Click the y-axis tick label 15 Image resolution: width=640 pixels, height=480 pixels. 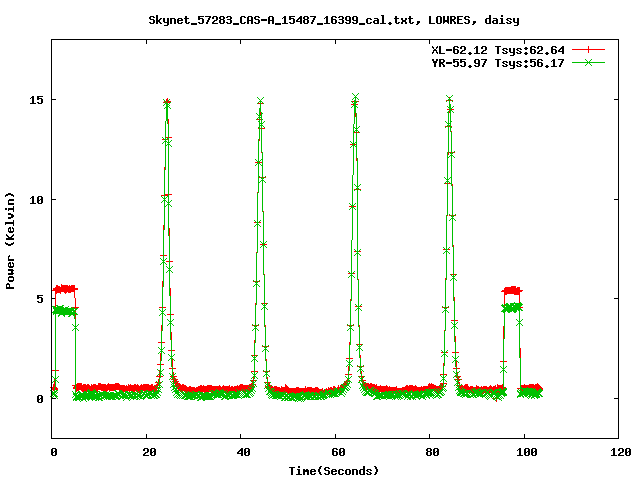pos(37,100)
